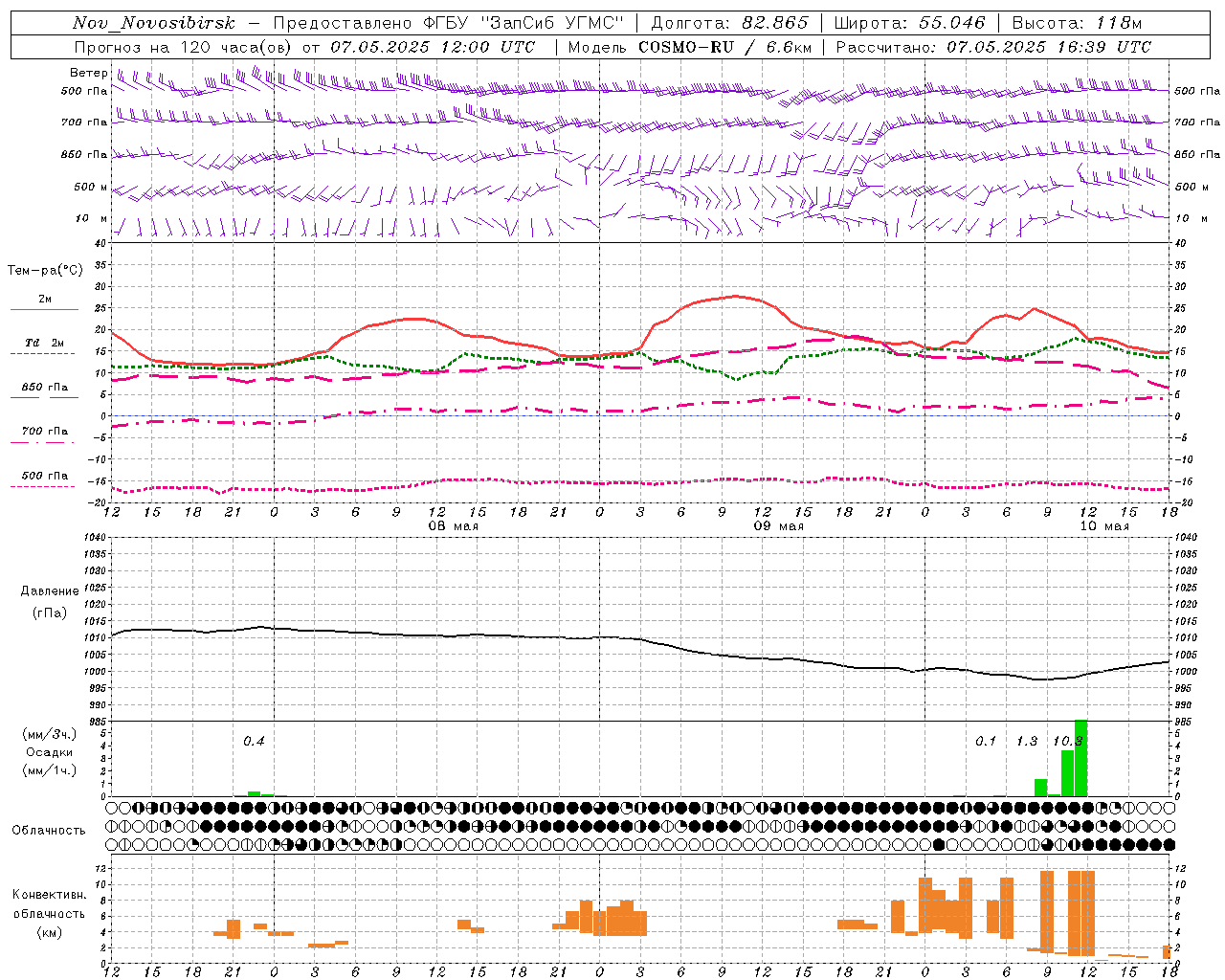The image size is (1225, 980).
Task: Click the 'Td 2м' dew point legend label
Action: click(45, 343)
